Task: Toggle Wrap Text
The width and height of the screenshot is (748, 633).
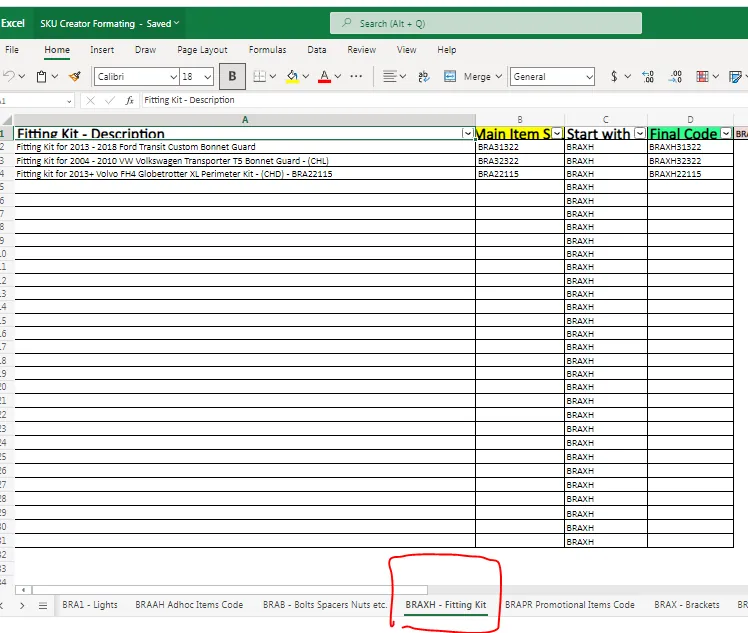Action: tap(424, 76)
